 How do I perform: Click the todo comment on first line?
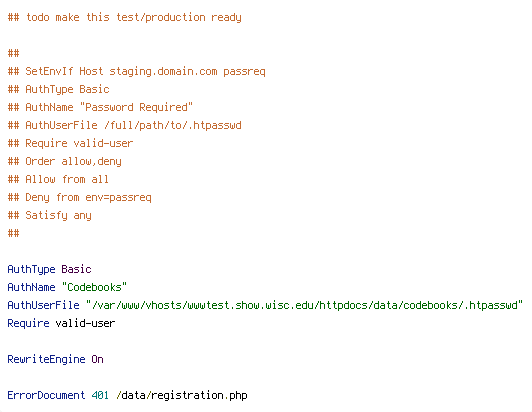[125, 17]
